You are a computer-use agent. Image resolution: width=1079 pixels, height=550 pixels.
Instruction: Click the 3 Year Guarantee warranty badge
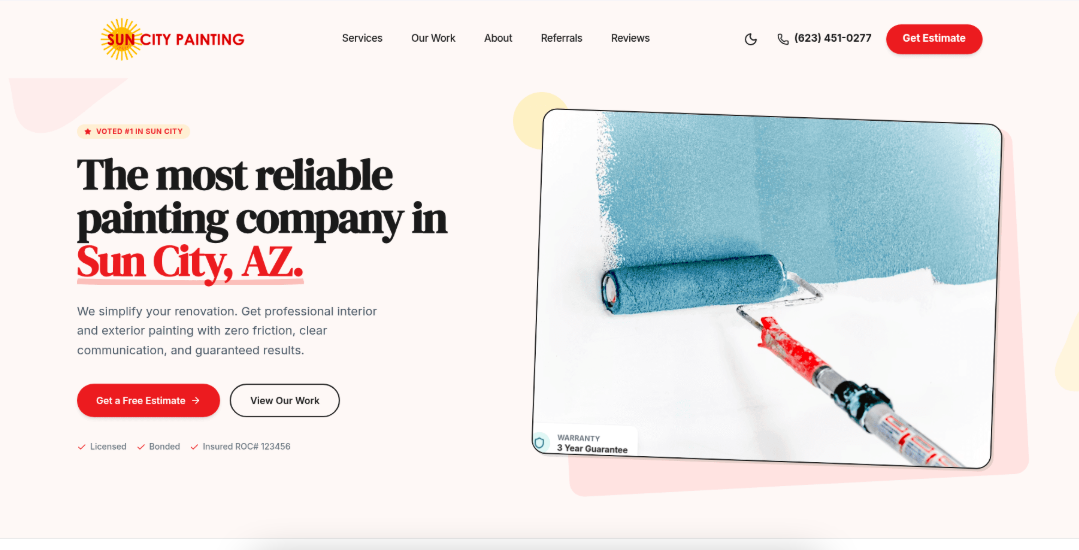pos(585,442)
